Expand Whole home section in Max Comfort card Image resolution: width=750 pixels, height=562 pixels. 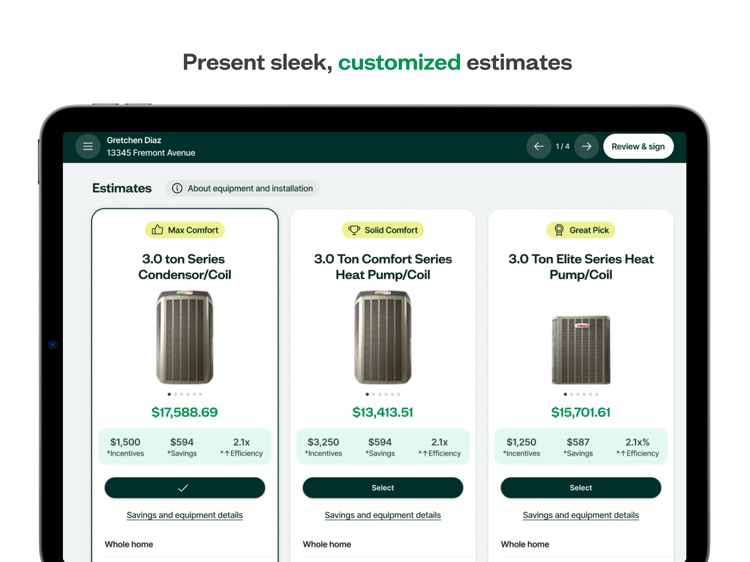[x=130, y=544]
